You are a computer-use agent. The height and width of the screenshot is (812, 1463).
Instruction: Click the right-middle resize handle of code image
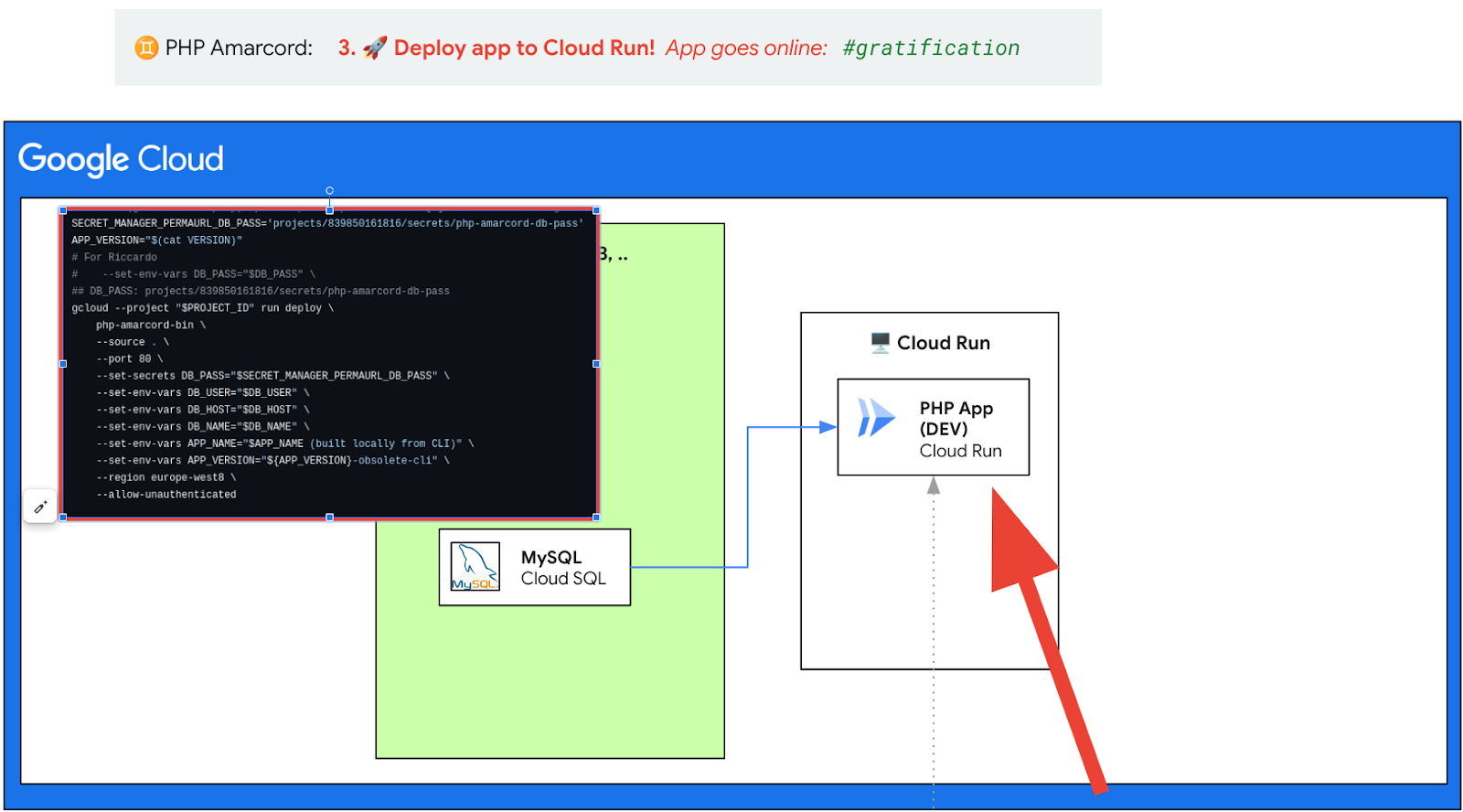(596, 364)
